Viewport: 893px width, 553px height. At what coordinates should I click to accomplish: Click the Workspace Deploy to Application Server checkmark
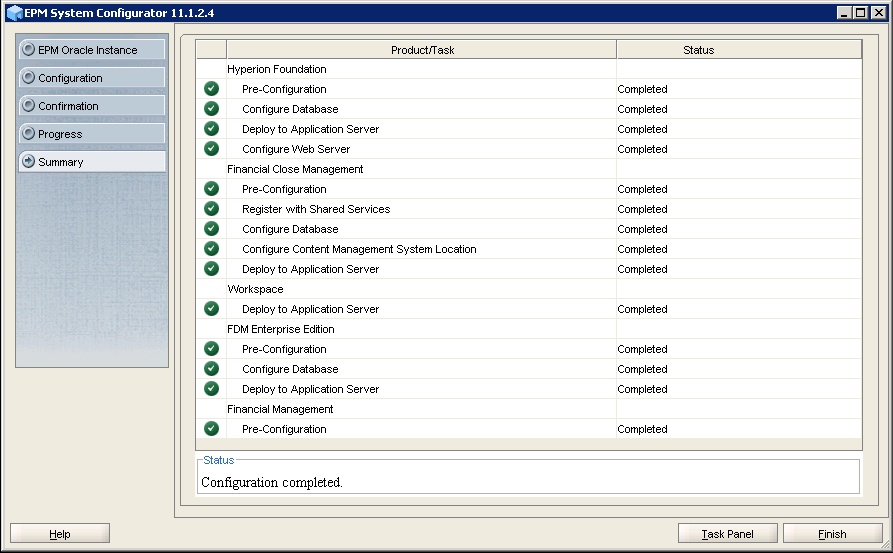click(211, 309)
